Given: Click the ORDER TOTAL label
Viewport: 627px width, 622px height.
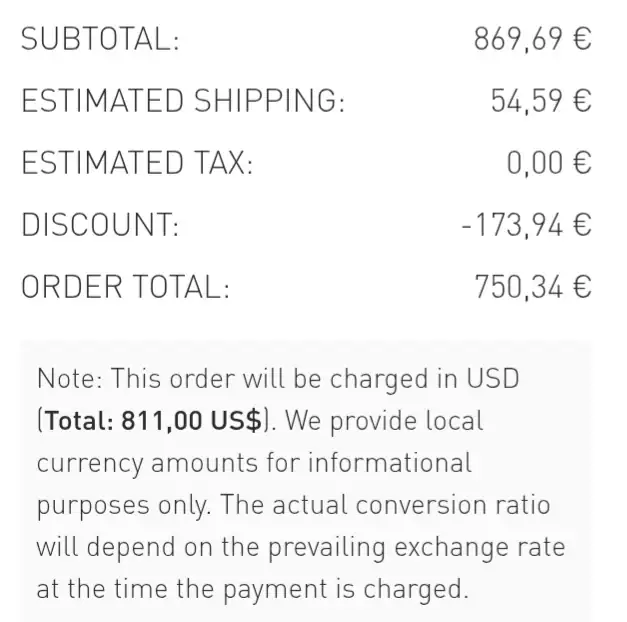Looking at the screenshot, I should click(126, 287).
